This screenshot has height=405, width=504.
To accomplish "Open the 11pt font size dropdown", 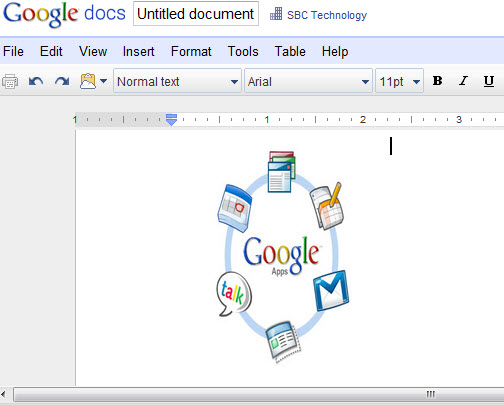I will [399, 81].
